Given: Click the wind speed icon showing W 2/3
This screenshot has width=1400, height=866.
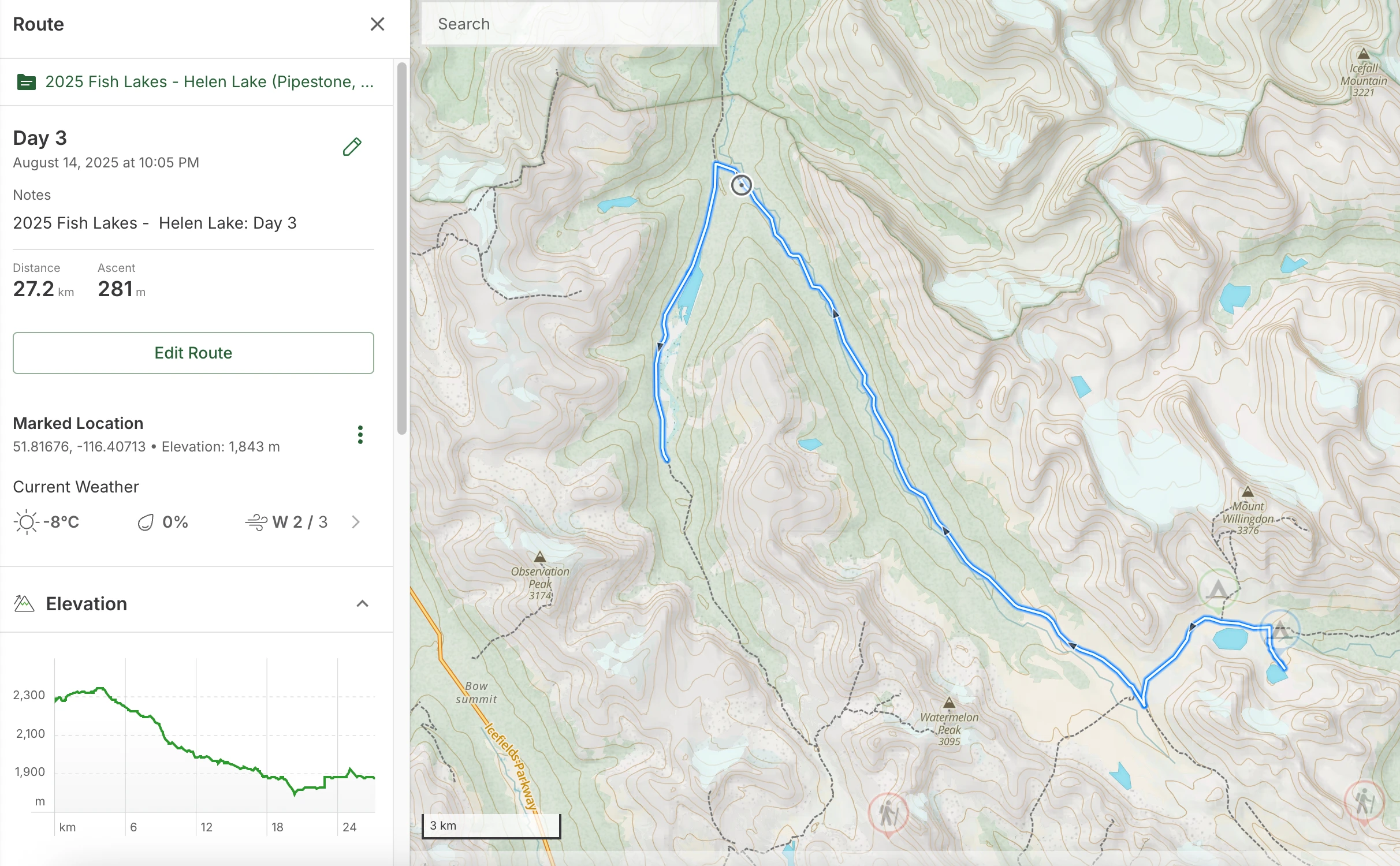Looking at the screenshot, I should coord(256,521).
